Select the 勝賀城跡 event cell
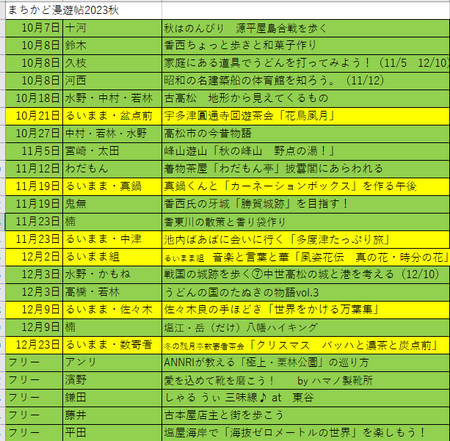The image size is (450, 441). coord(306,204)
